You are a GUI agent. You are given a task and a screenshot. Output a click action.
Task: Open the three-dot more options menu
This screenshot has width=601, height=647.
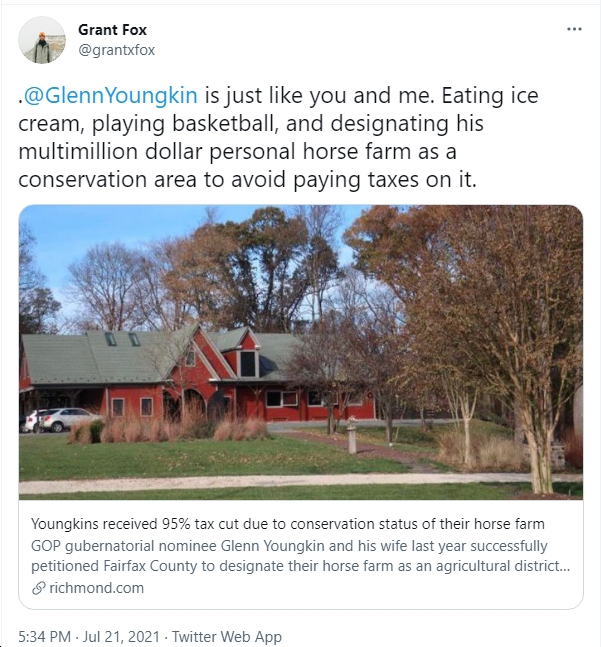pos(574,29)
